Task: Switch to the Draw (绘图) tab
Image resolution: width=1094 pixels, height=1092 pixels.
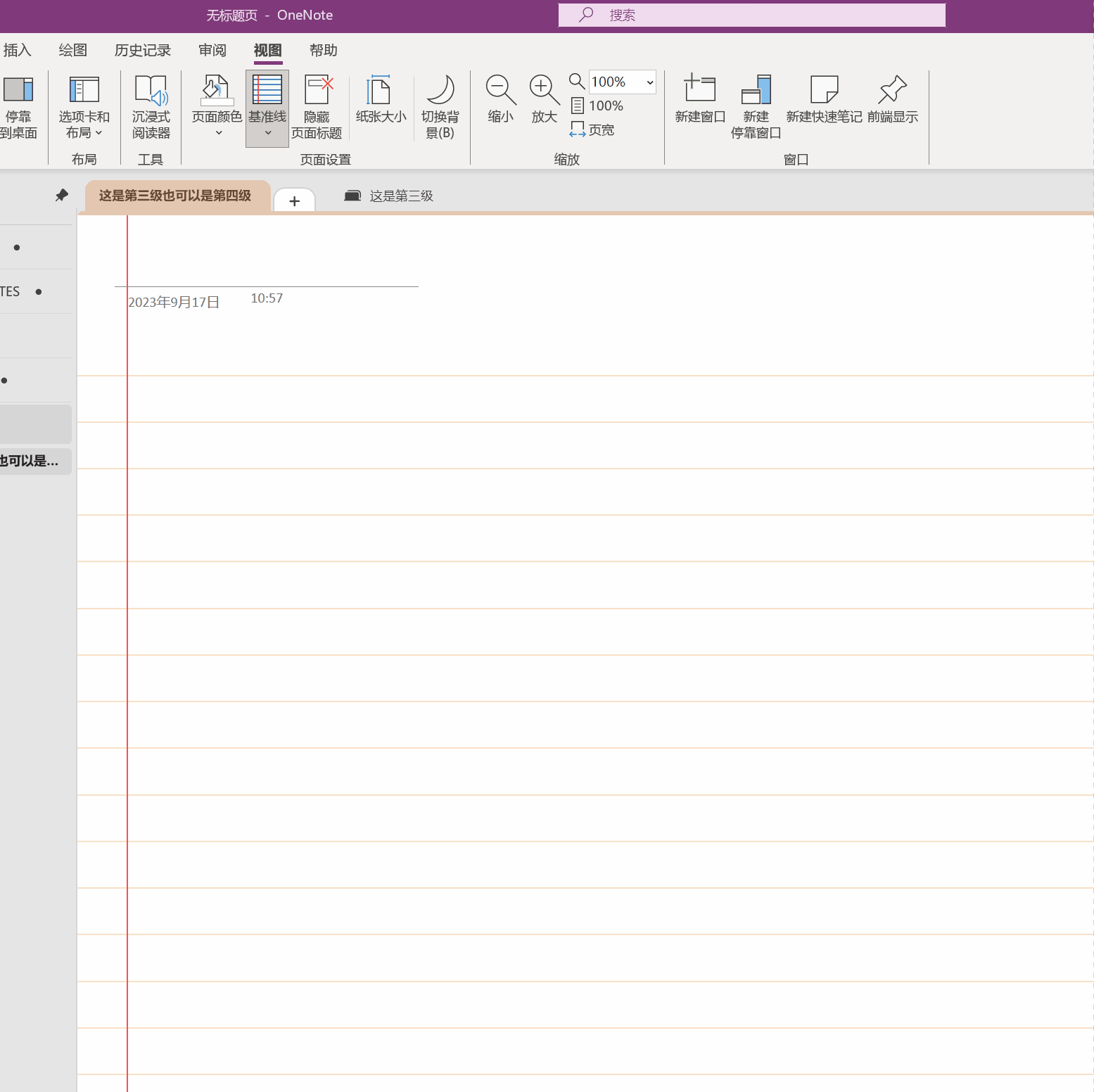Action: click(x=72, y=51)
